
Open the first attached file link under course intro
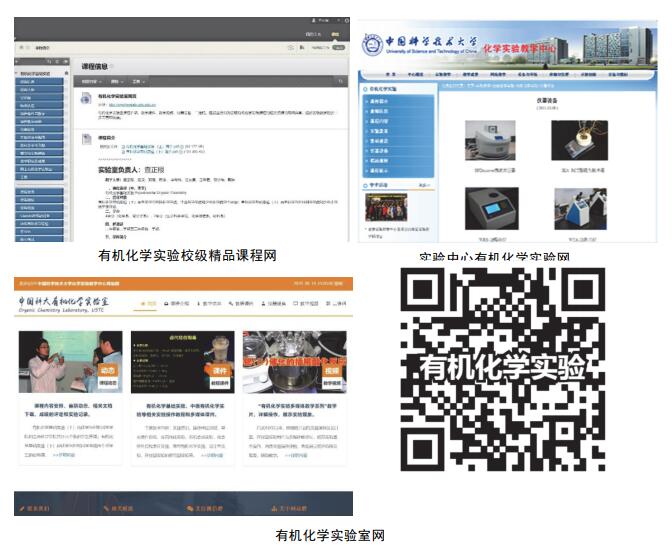pos(162,147)
